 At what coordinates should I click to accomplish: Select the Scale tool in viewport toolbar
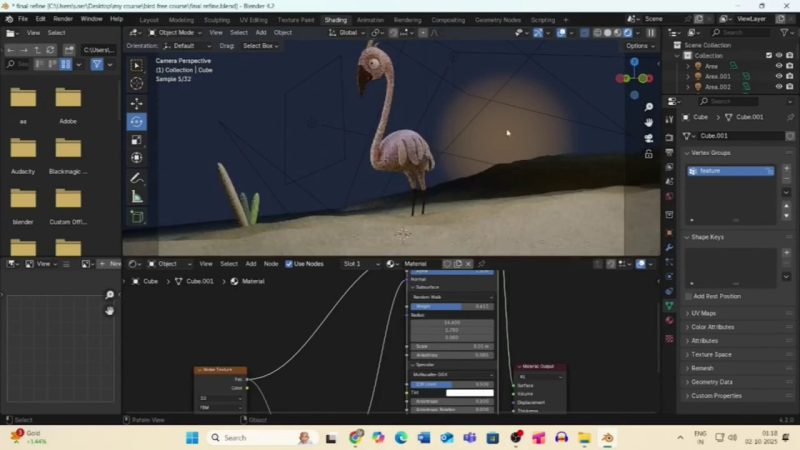(x=136, y=140)
